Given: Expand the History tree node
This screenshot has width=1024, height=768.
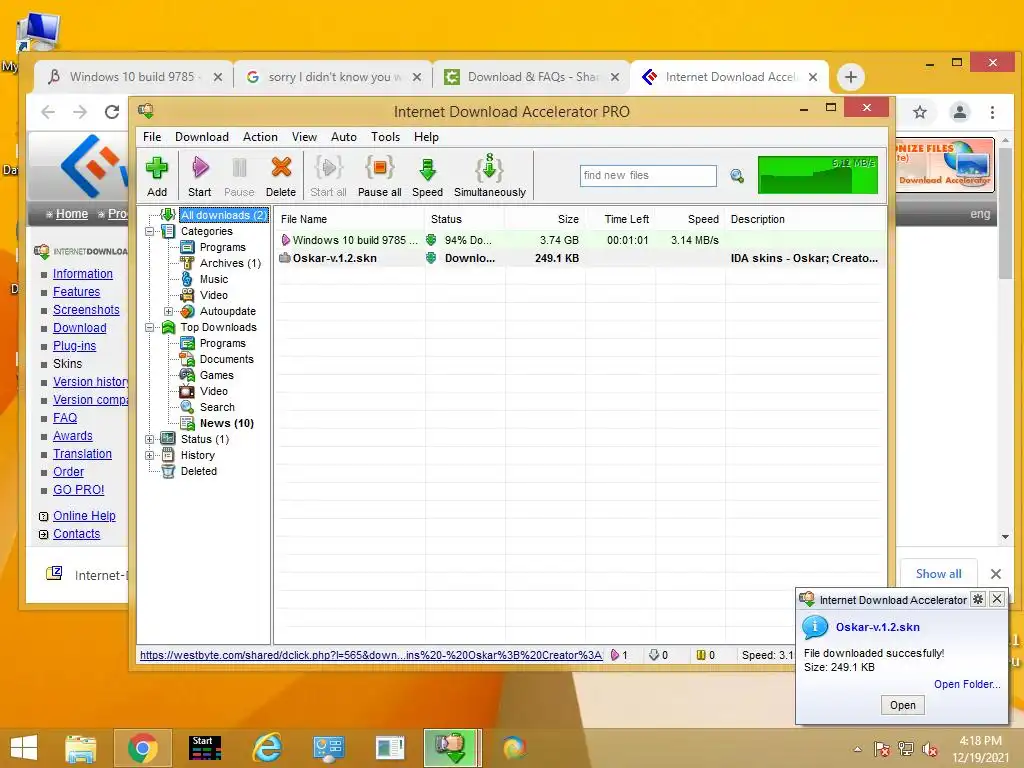Looking at the screenshot, I should coord(150,455).
